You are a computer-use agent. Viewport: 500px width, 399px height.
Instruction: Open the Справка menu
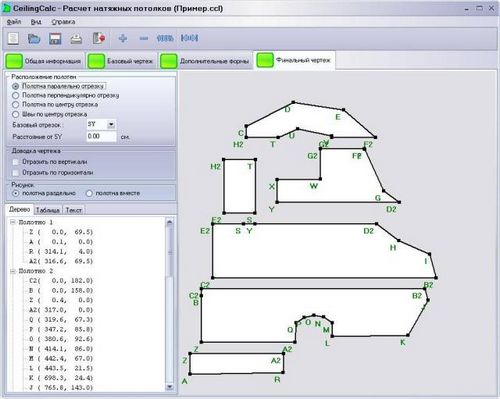pyautogui.click(x=63, y=22)
